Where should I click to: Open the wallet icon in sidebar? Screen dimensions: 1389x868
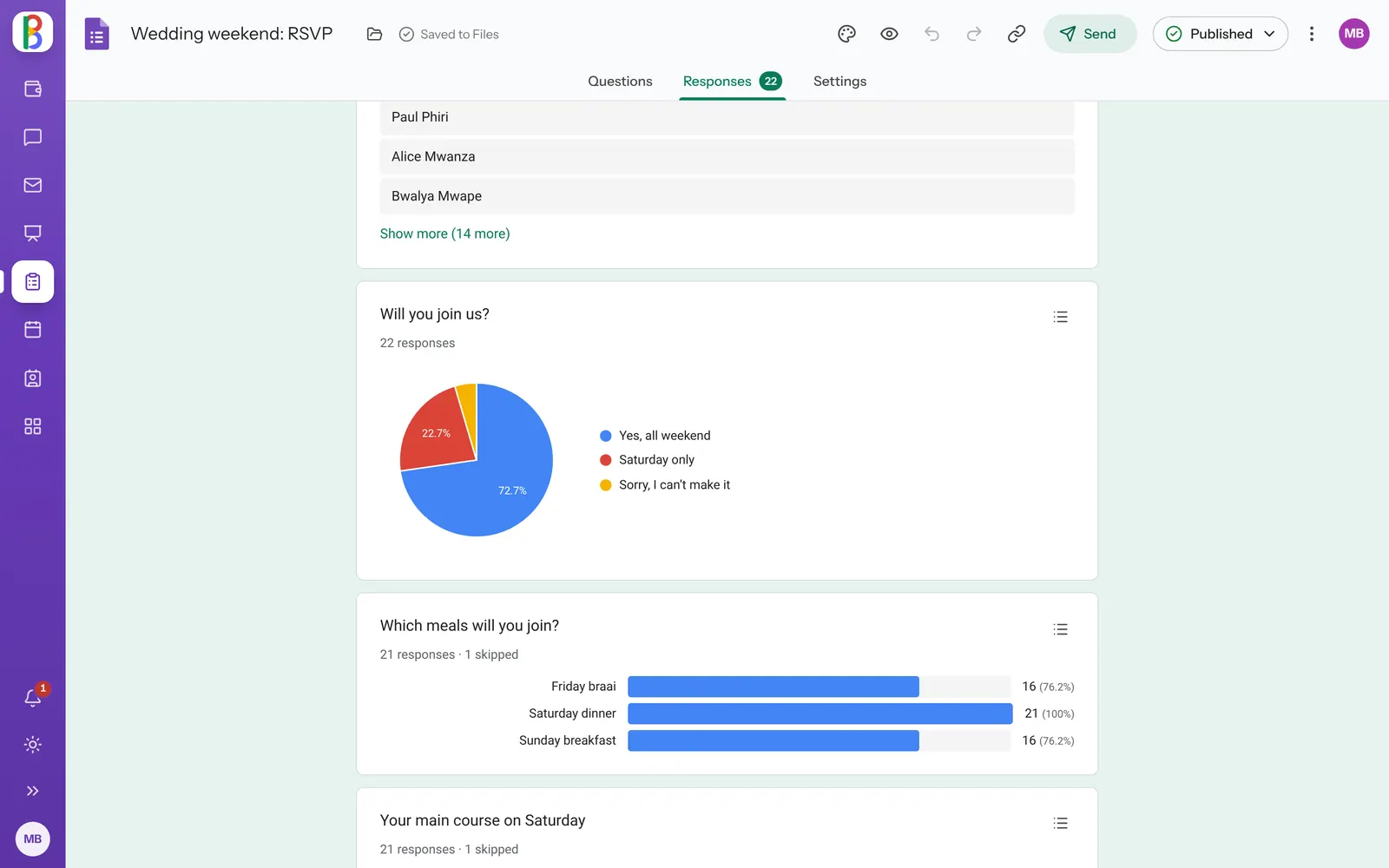click(33, 89)
